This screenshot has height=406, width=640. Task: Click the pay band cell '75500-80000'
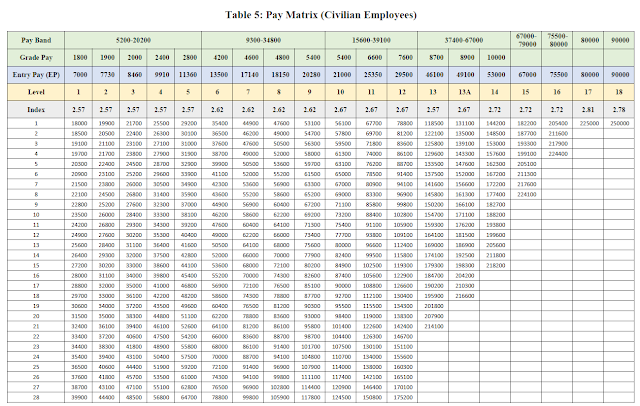(557, 40)
